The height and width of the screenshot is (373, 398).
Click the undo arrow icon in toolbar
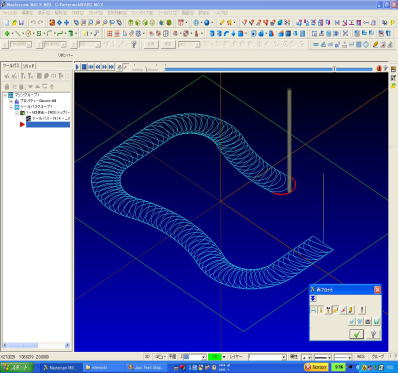33,23
